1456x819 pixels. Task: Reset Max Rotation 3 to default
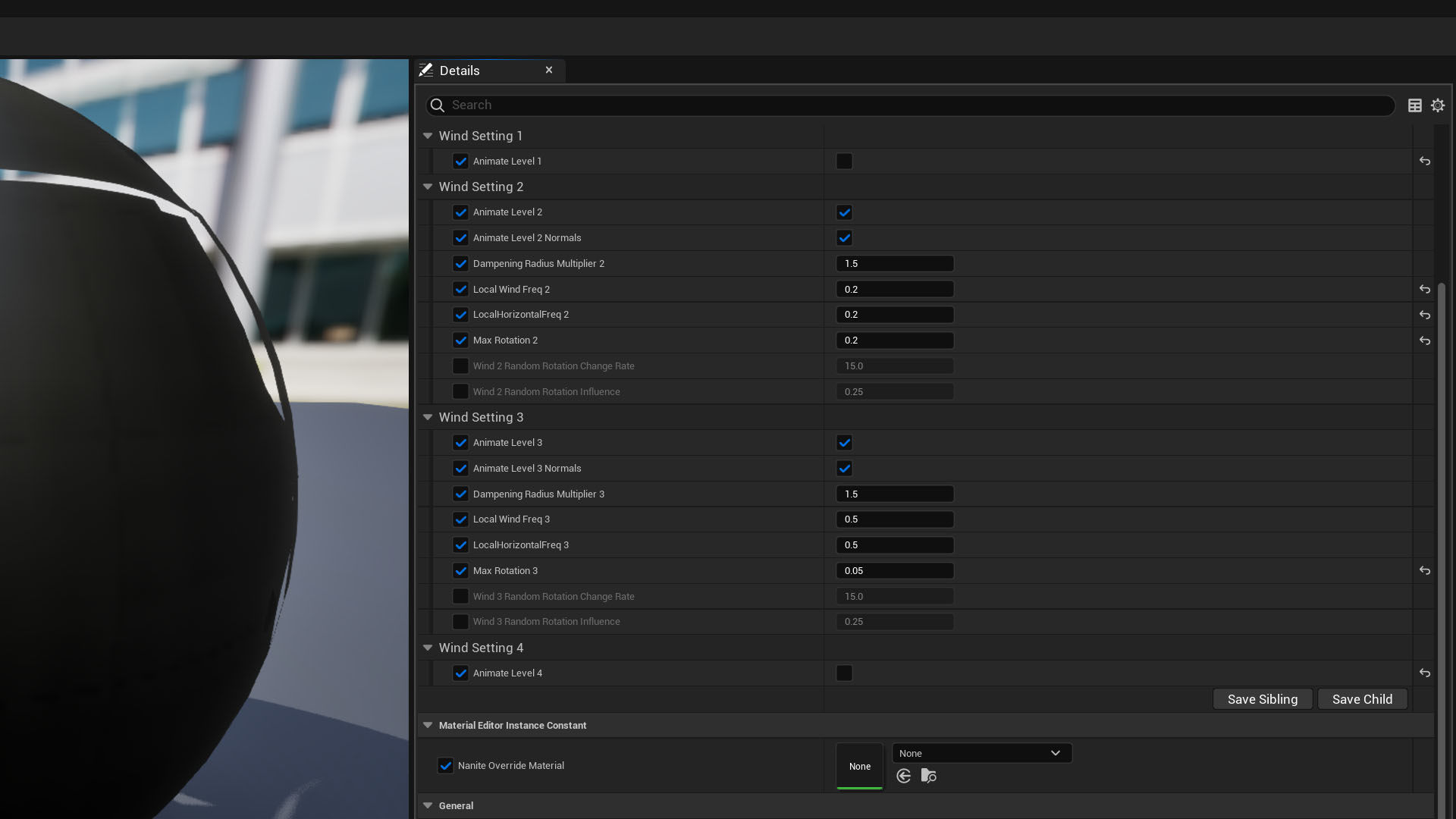(x=1425, y=571)
